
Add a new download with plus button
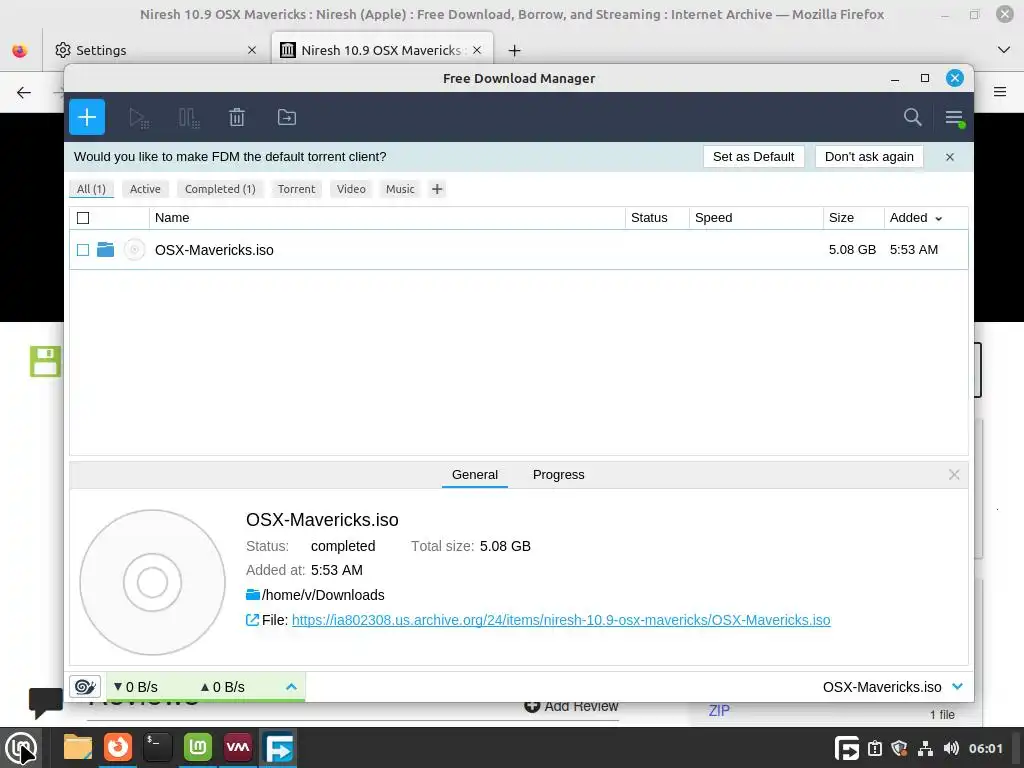[87, 117]
